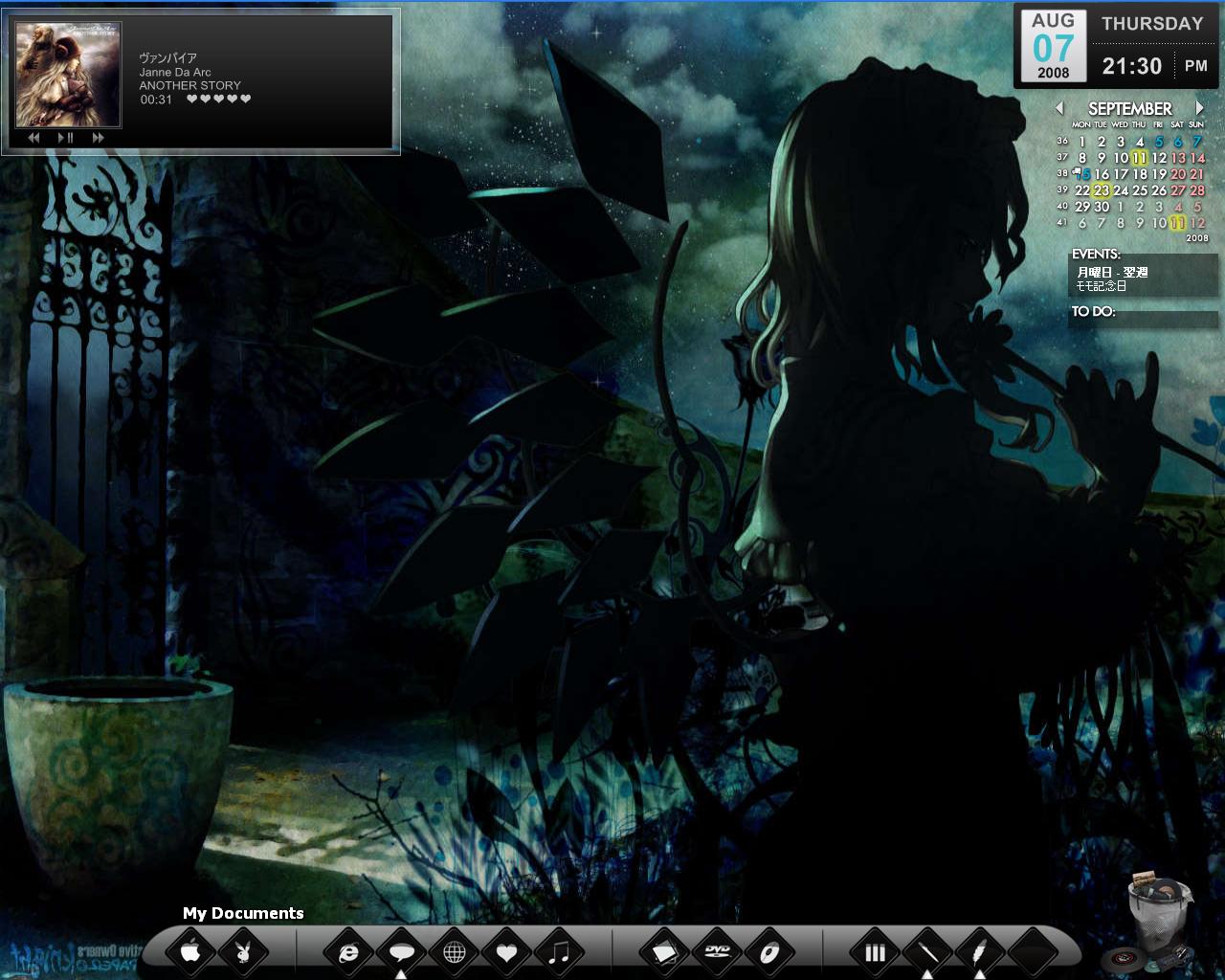Launch the DVD dock icon
The height and width of the screenshot is (980, 1225).
[x=717, y=952]
